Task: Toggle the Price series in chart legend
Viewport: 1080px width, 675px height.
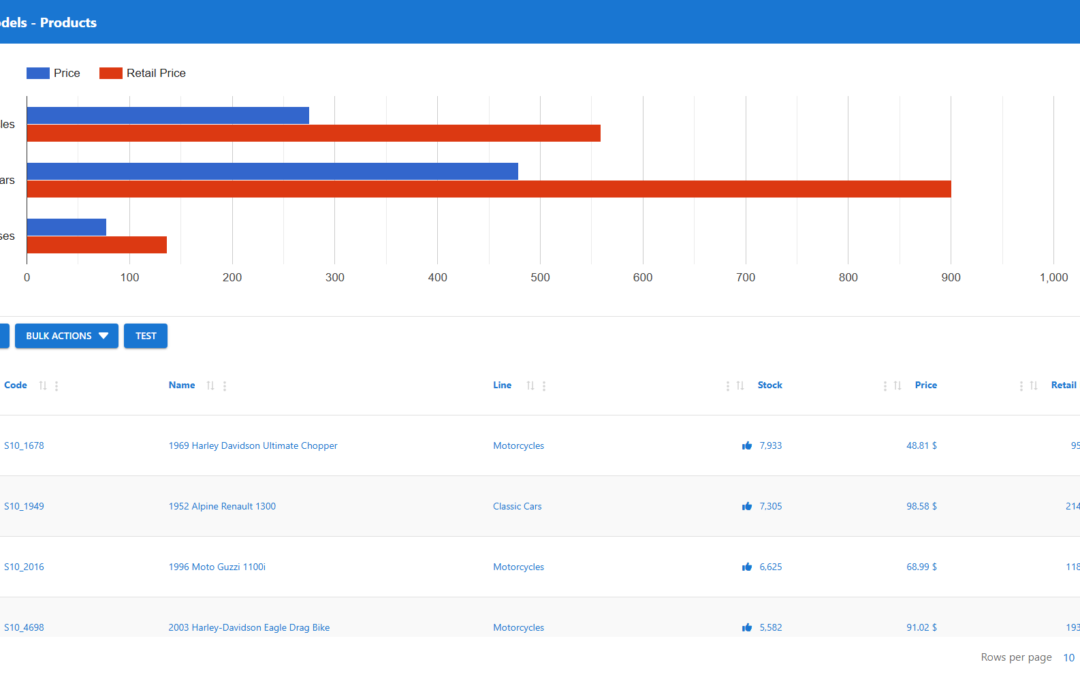Action: 53,73
